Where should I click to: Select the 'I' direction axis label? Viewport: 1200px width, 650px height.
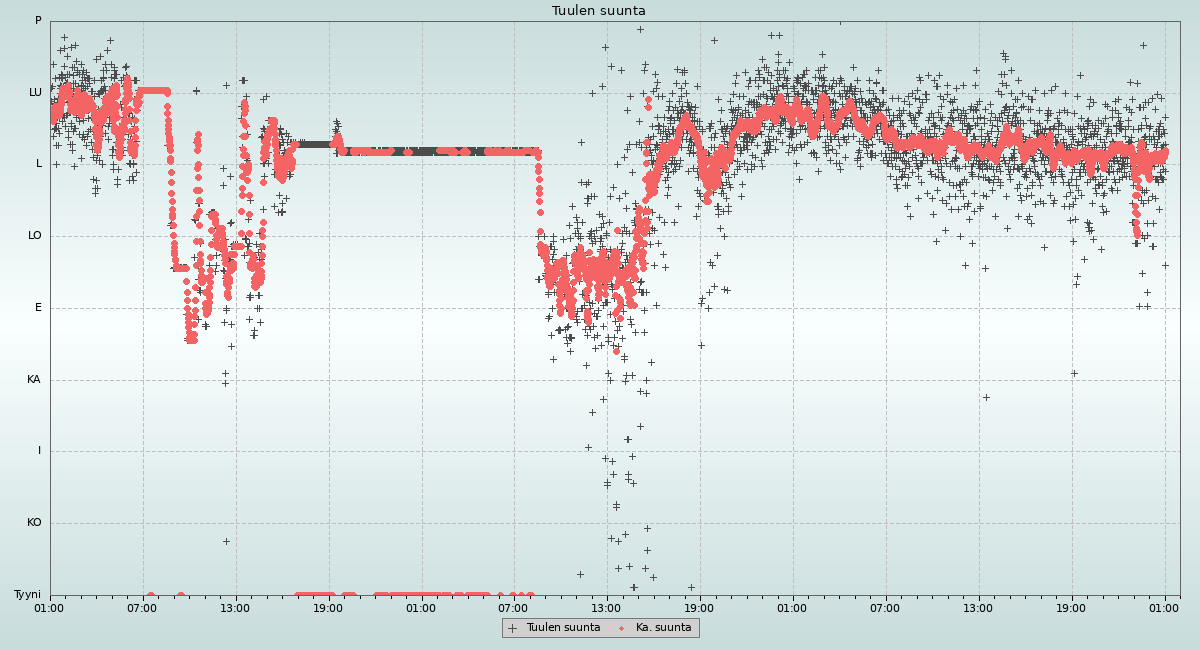(x=40, y=451)
